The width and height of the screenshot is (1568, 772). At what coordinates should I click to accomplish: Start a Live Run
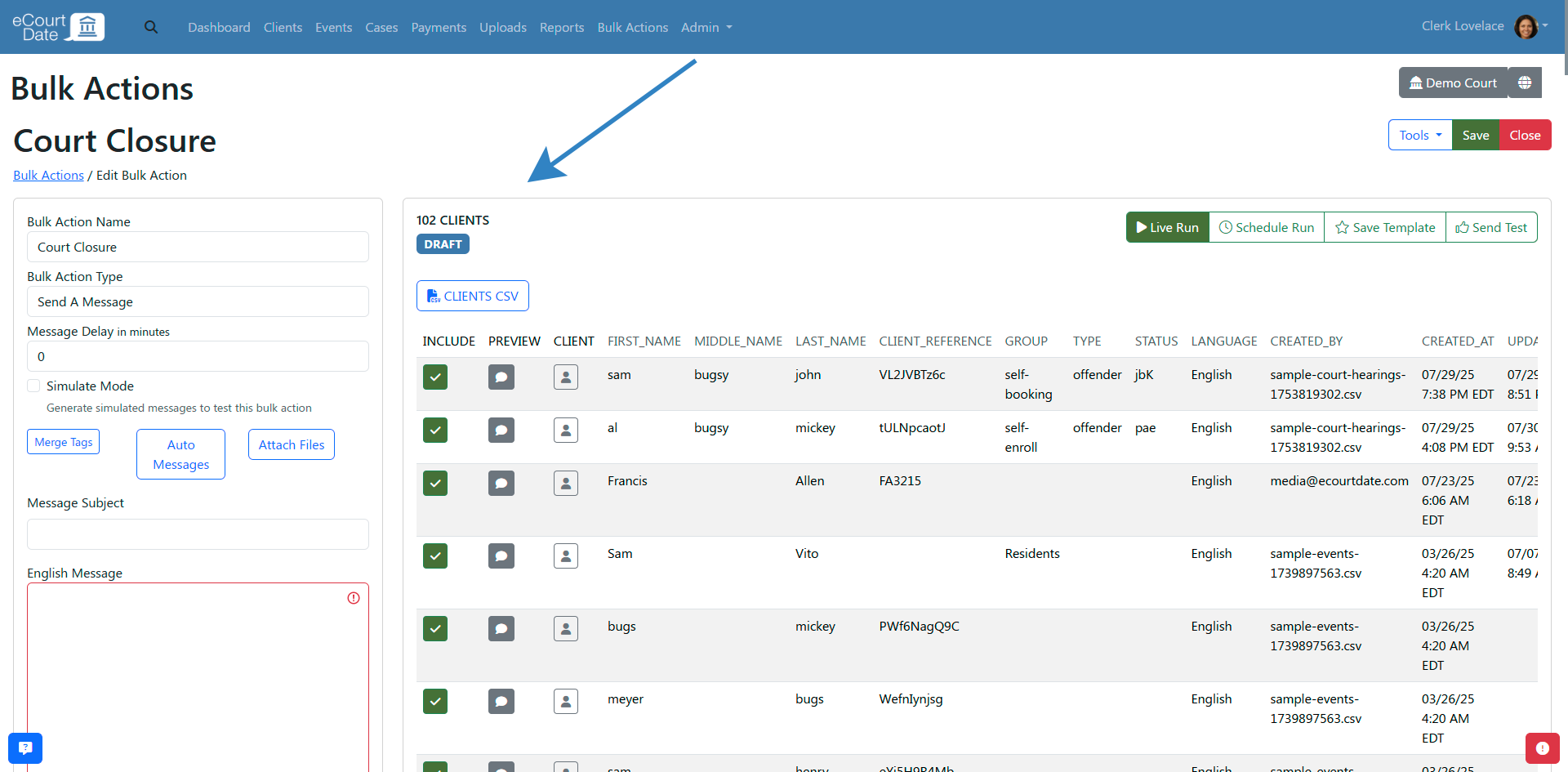pyautogui.click(x=1167, y=227)
